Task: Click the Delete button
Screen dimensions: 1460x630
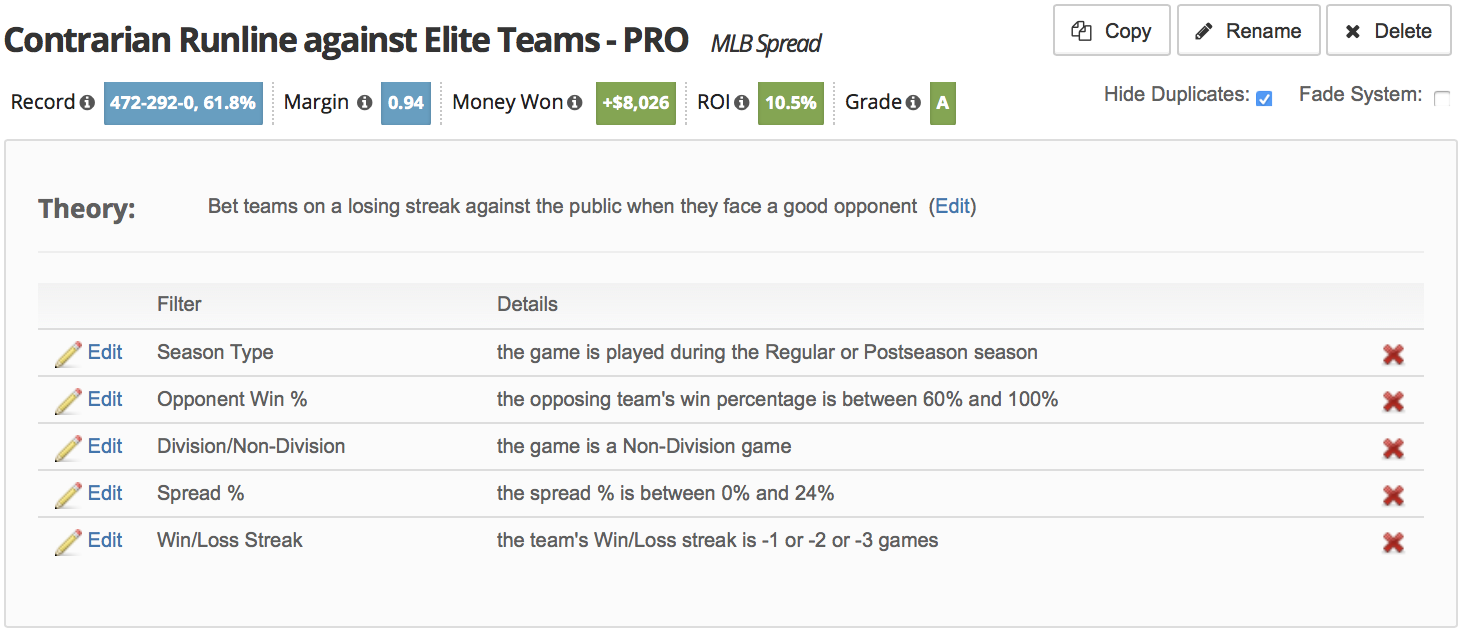Action: (1388, 31)
